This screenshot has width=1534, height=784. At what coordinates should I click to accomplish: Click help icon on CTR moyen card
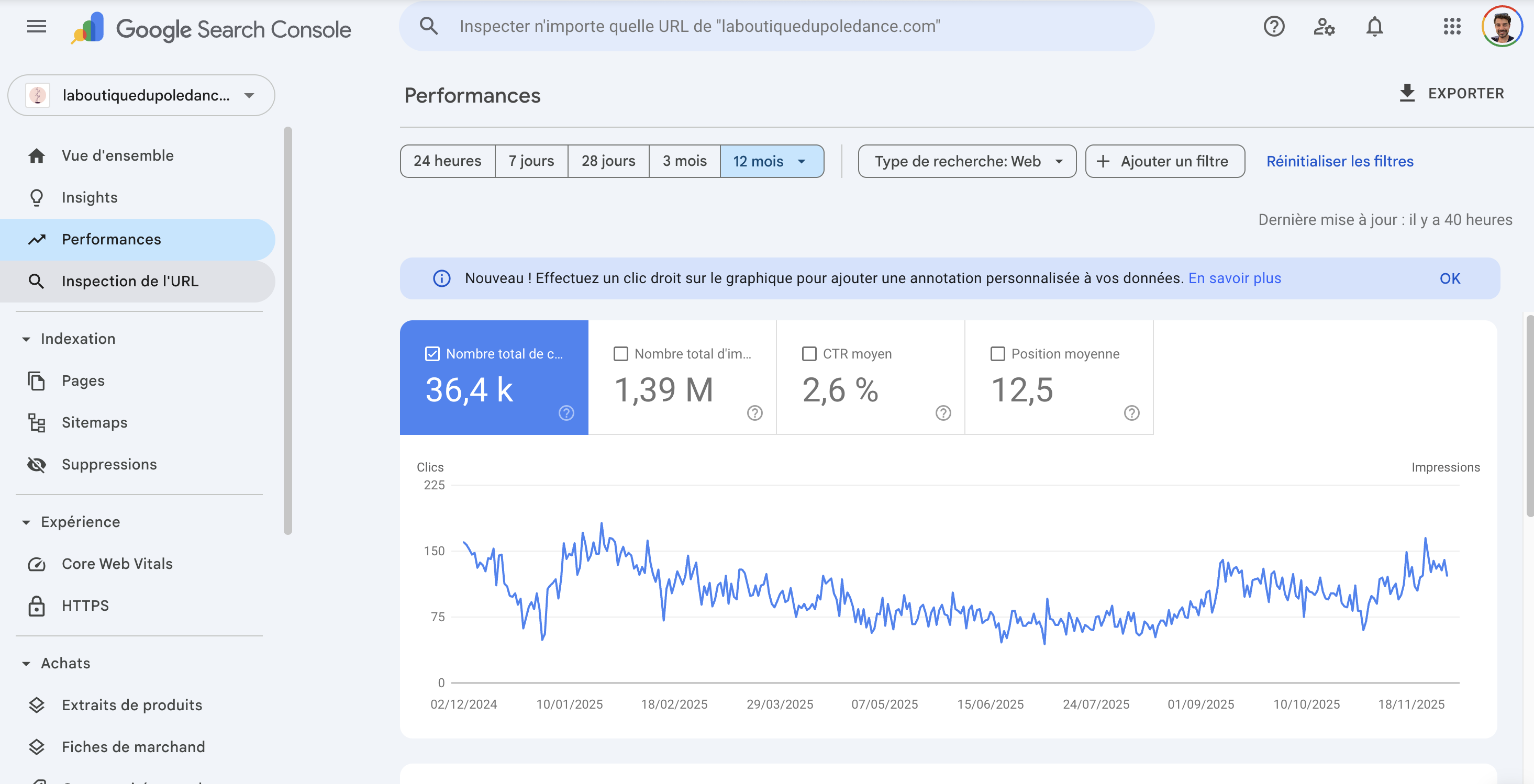tap(943, 412)
